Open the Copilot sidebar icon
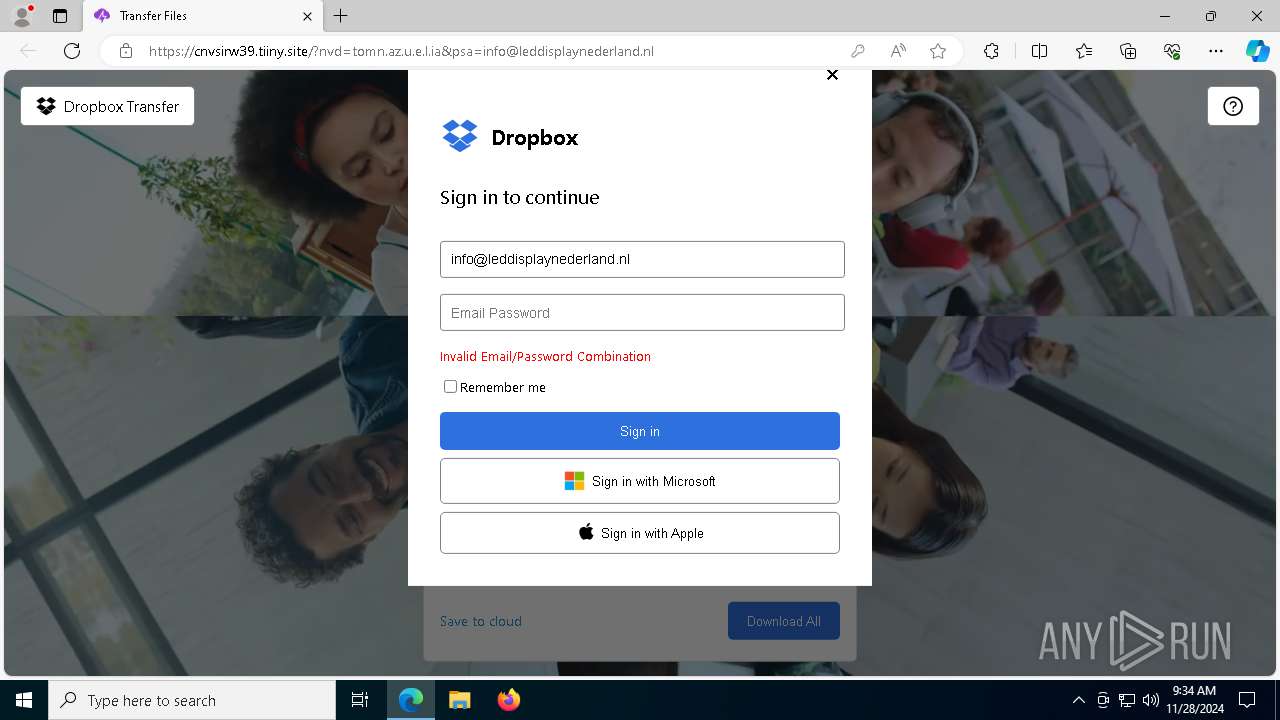 pos(1257,51)
